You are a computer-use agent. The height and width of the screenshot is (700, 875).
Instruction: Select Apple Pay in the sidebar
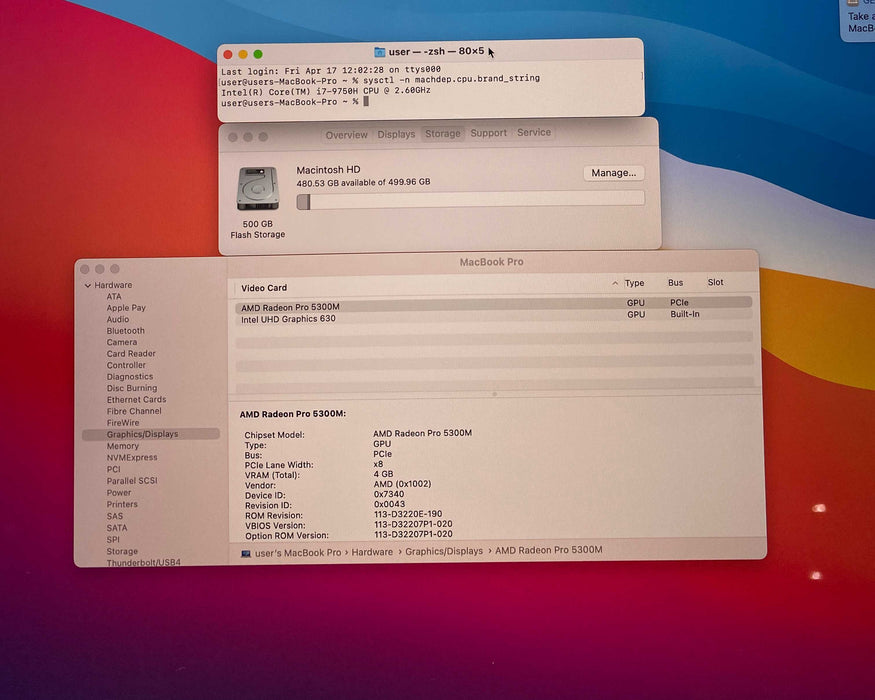(x=126, y=308)
